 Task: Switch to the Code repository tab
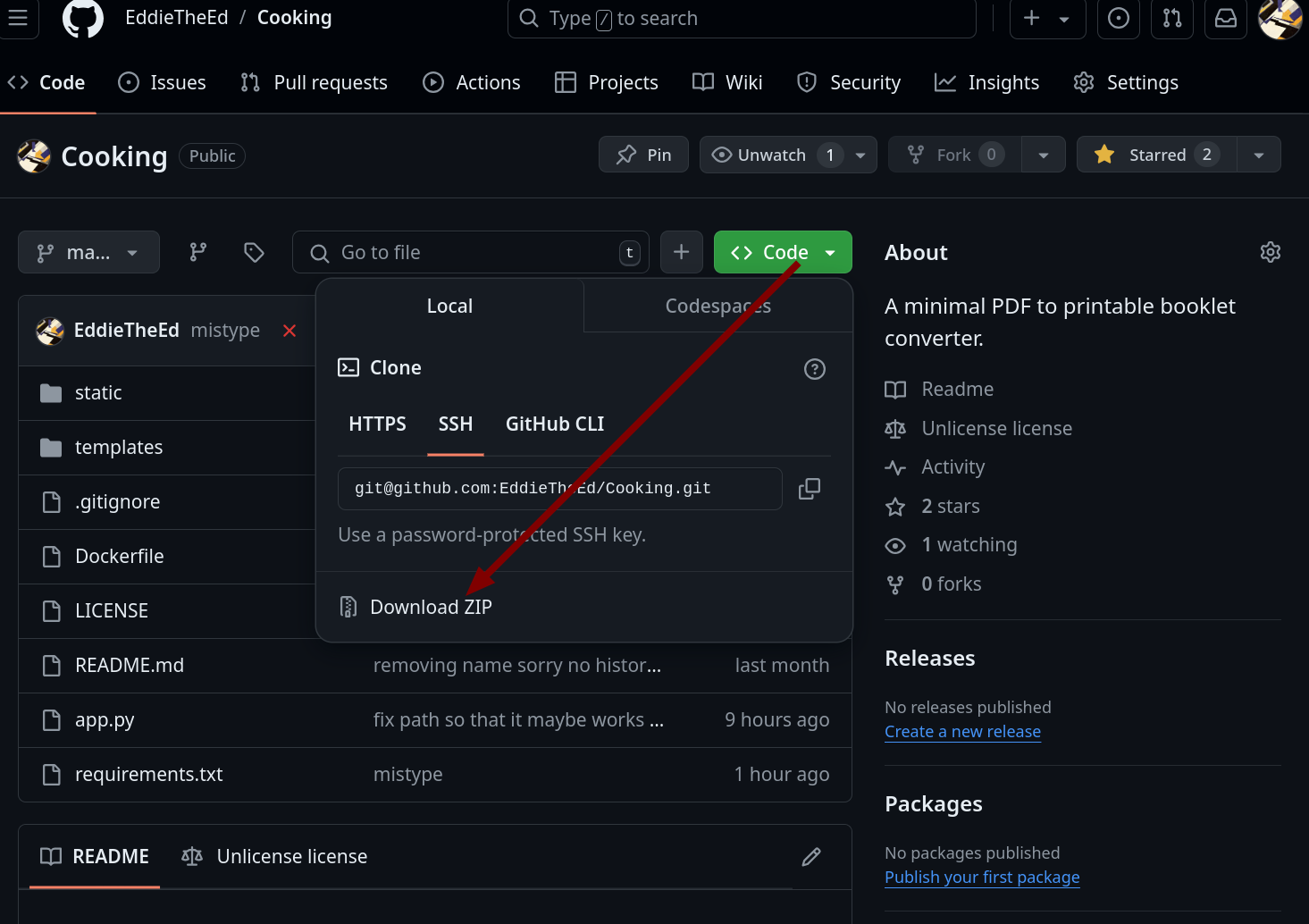tap(46, 82)
